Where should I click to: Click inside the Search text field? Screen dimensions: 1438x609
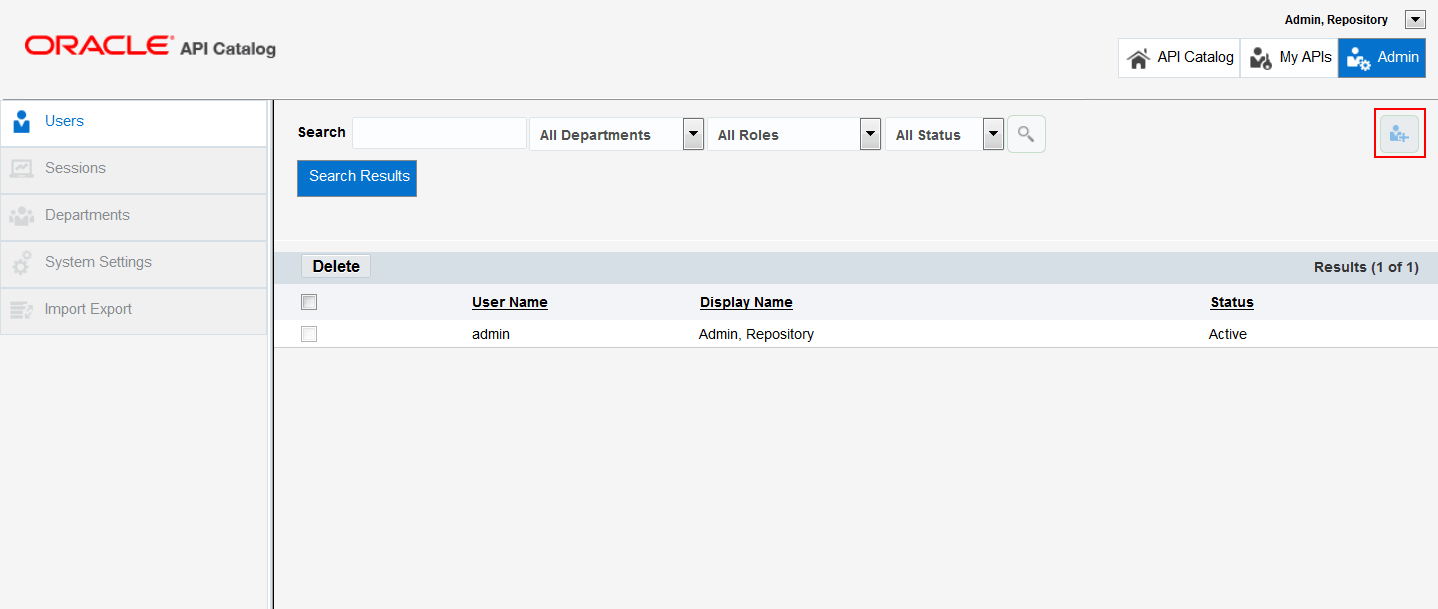tap(438, 133)
